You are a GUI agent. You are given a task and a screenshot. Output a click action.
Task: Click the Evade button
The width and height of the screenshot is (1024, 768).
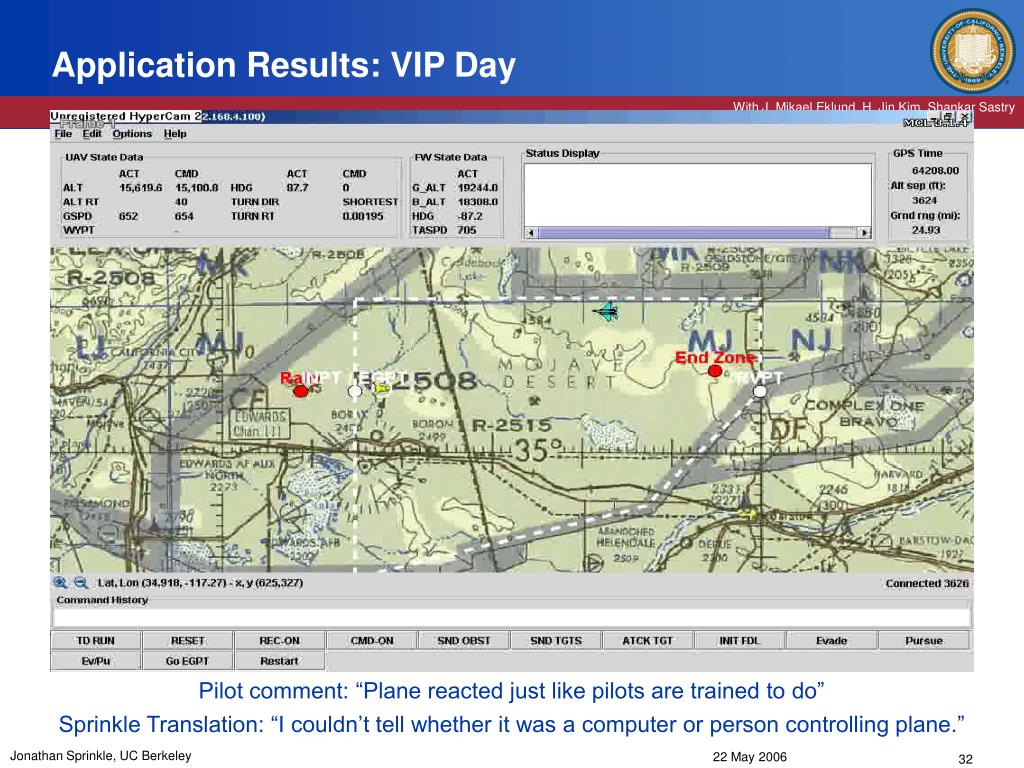[831, 641]
